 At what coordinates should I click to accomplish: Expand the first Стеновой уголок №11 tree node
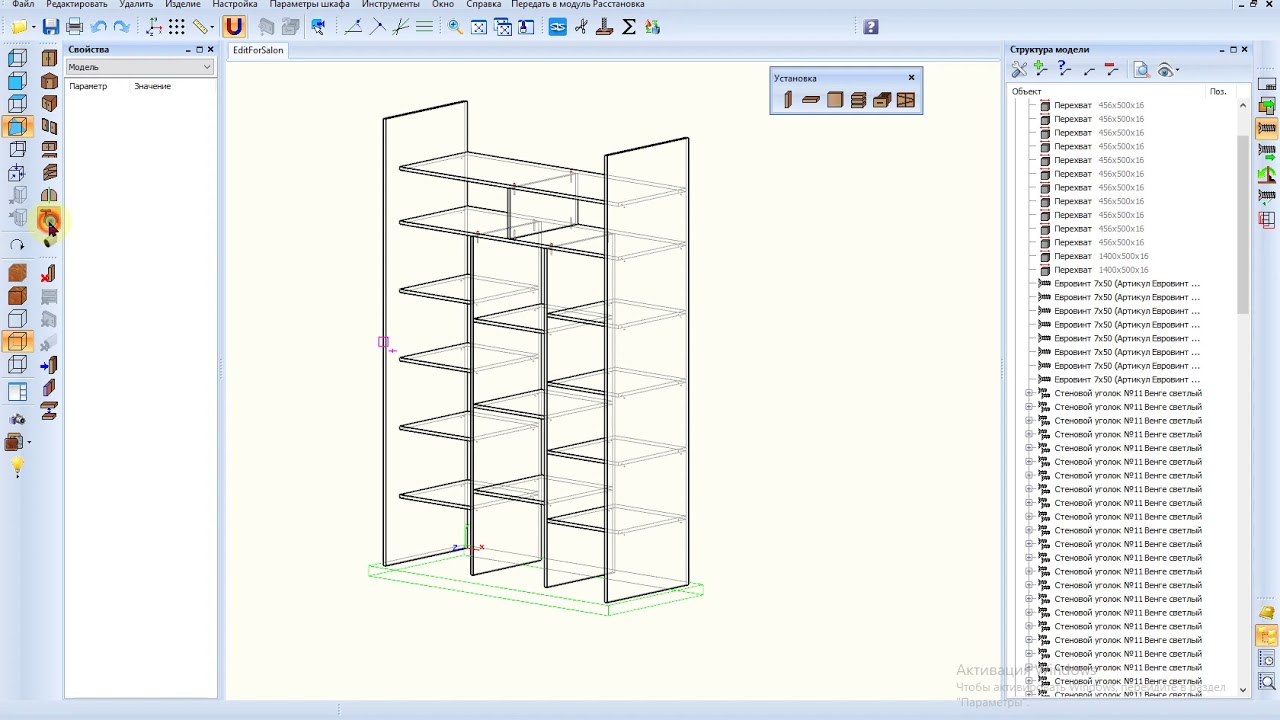click(x=1029, y=393)
